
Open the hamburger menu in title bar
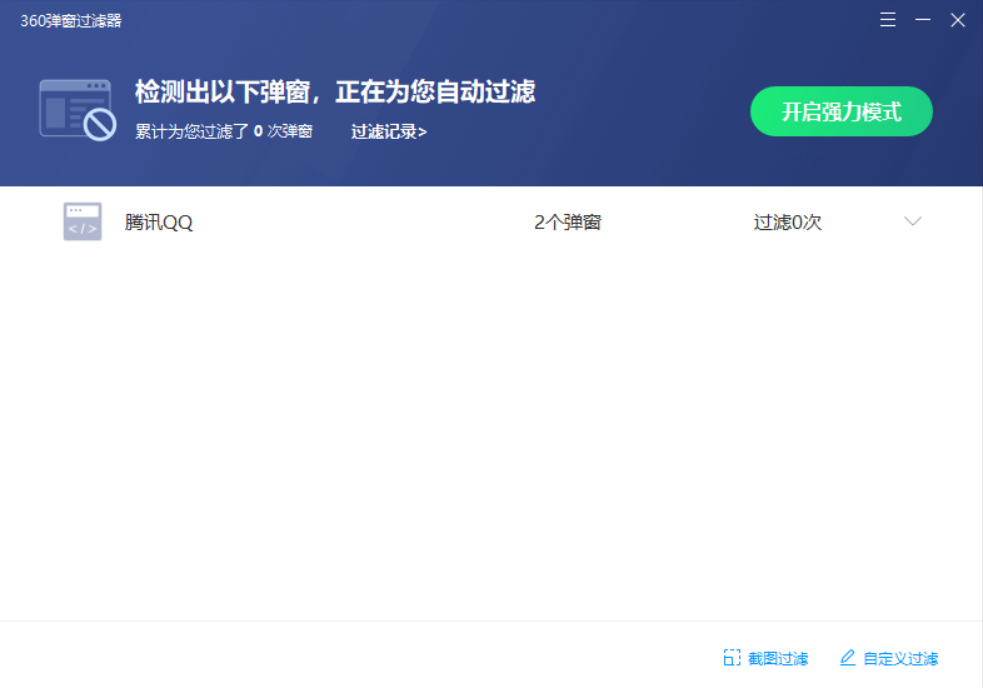click(x=887, y=20)
